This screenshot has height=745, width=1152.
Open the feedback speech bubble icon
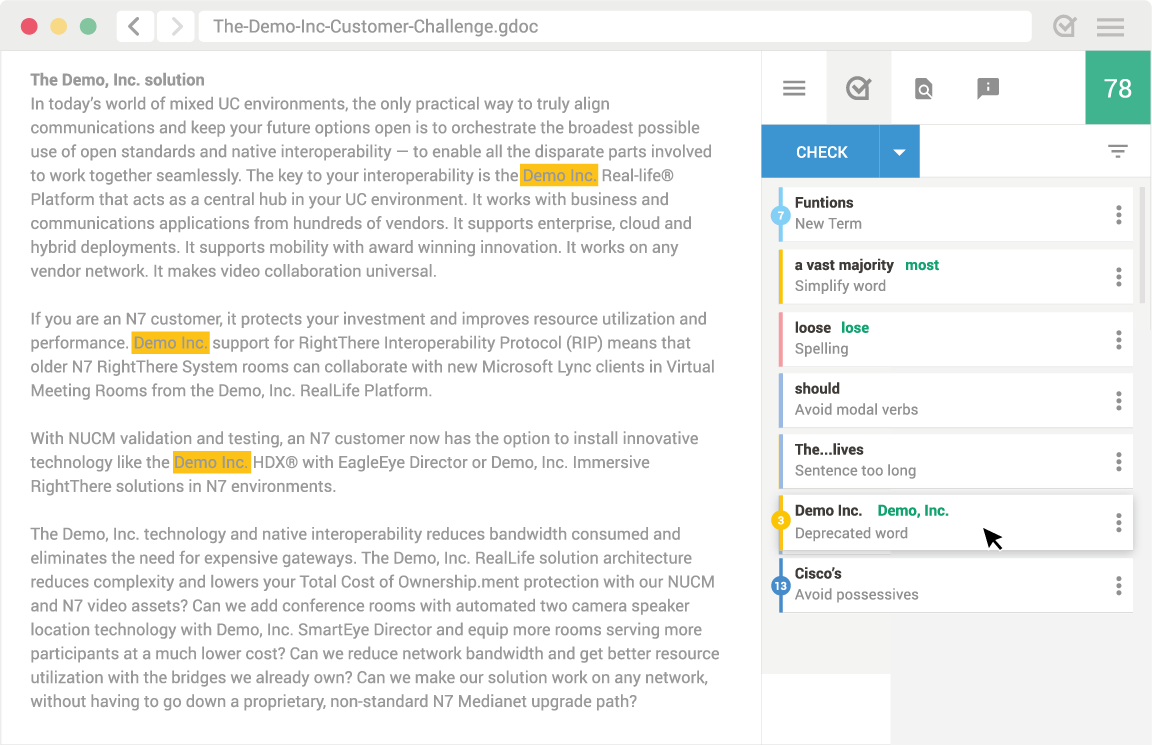987,89
